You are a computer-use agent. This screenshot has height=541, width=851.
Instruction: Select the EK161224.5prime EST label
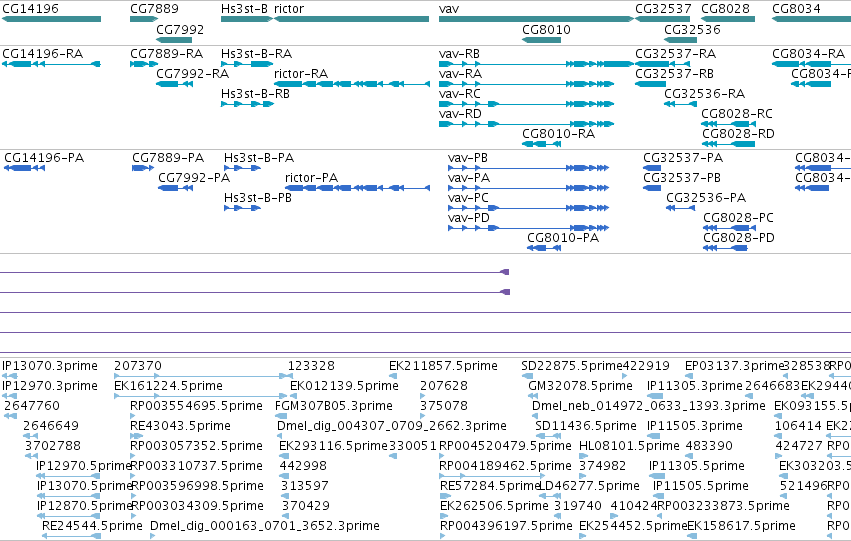[168, 386]
